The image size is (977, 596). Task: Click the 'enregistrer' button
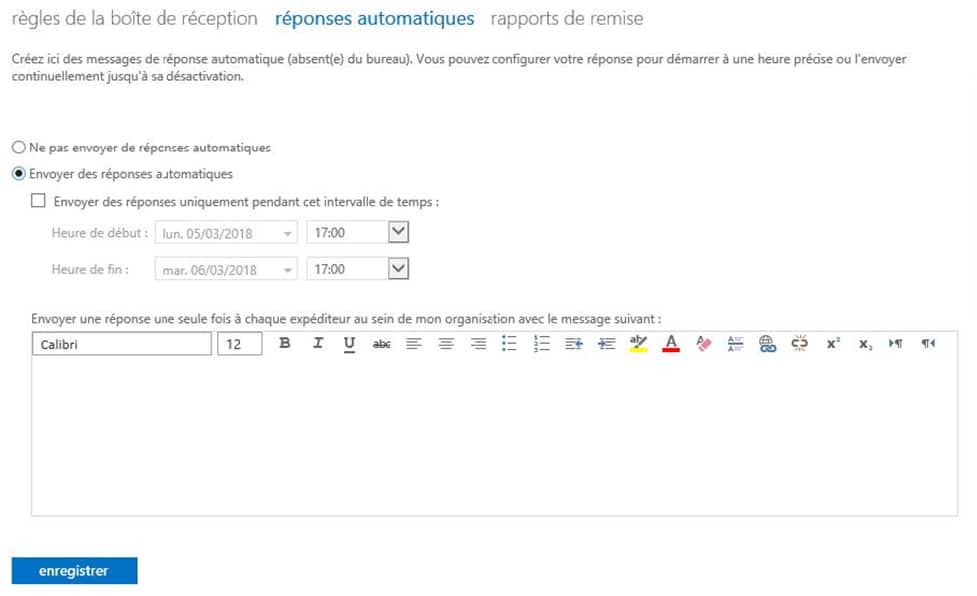click(73, 570)
